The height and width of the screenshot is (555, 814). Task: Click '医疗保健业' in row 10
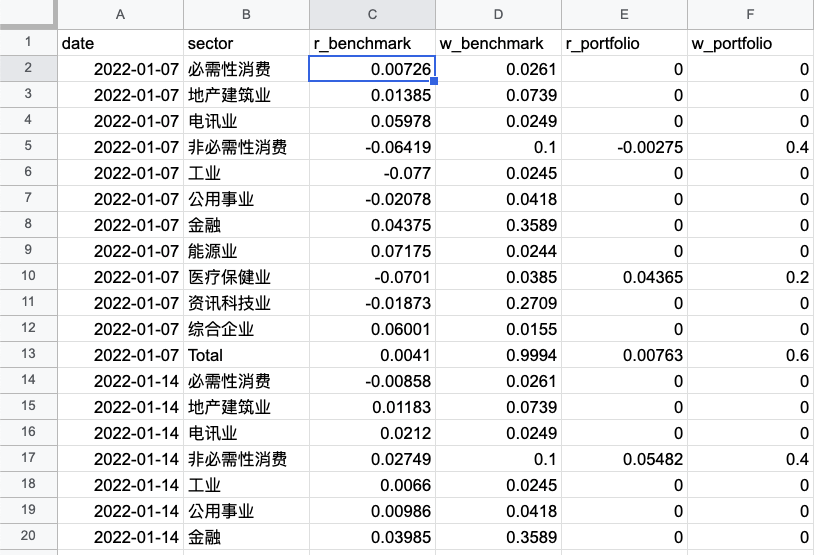pyautogui.click(x=247, y=277)
